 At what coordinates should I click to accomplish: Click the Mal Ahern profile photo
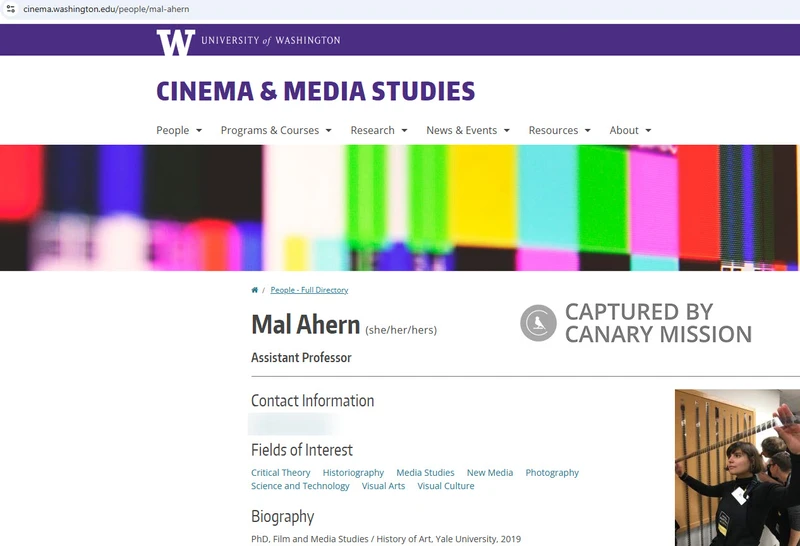[737, 467]
